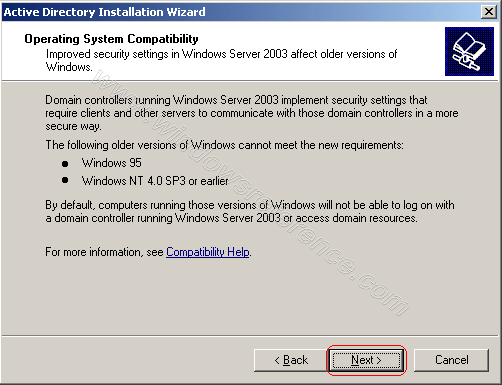Select the Windows NT 4.0 SP3 item
Image resolution: width=502 pixels, height=385 pixels.
tap(155, 181)
